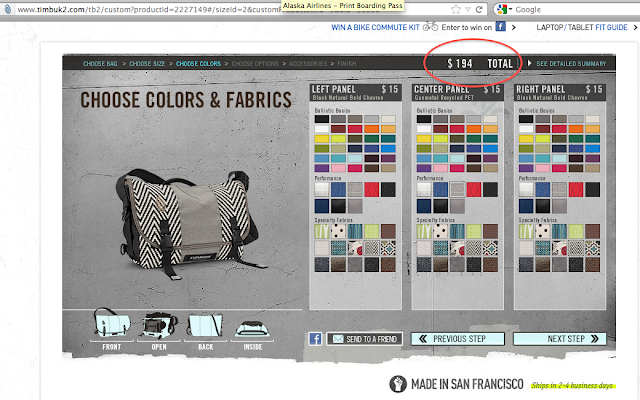Pick teal striped Specialty swatch in Center Panel
The width and height of the screenshot is (640, 400).
point(457,231)
